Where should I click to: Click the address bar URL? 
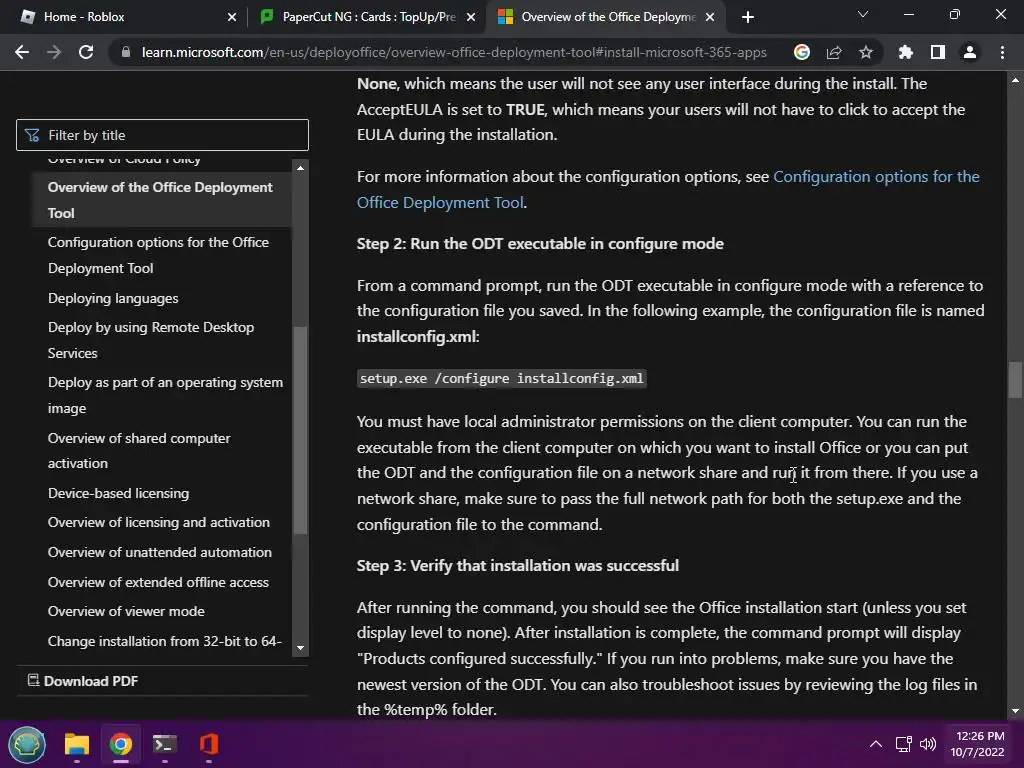[x=454, y=52]
